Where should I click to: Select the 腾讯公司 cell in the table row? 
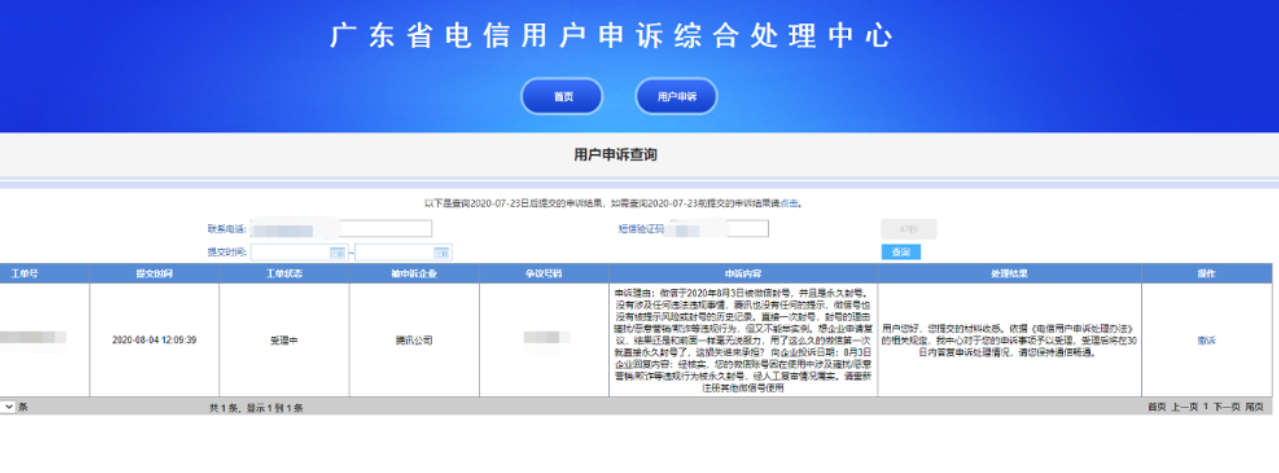click(414, 341)
